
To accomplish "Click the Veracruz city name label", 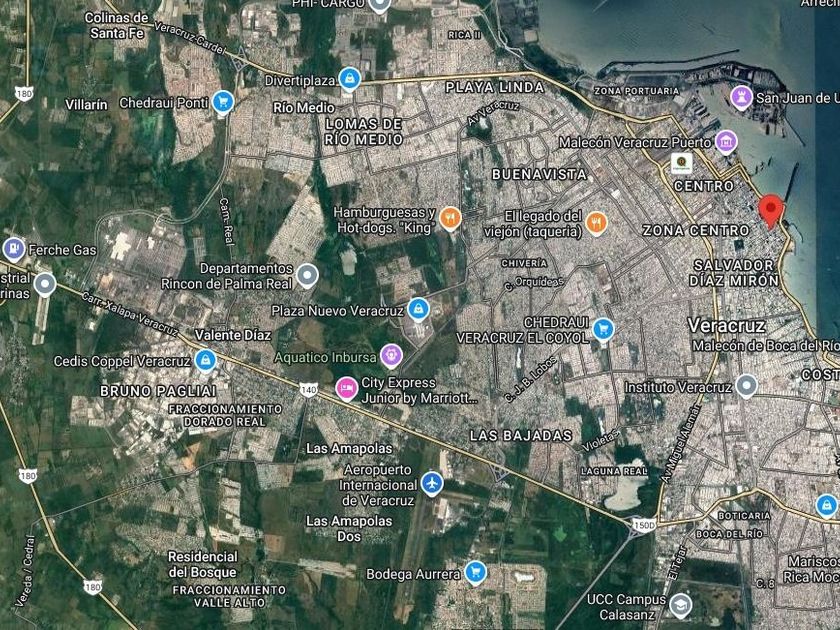I will coord(726,325).
